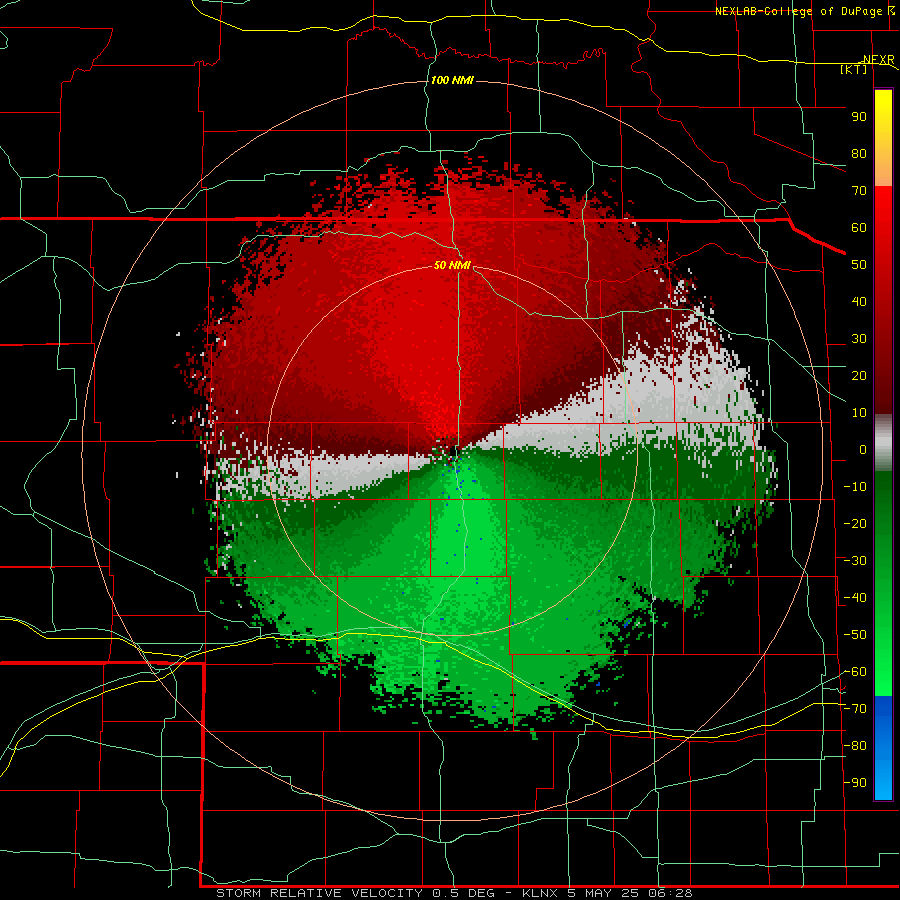
Task: Click the -60 value on velocity scale
Action: coord(855,672)
